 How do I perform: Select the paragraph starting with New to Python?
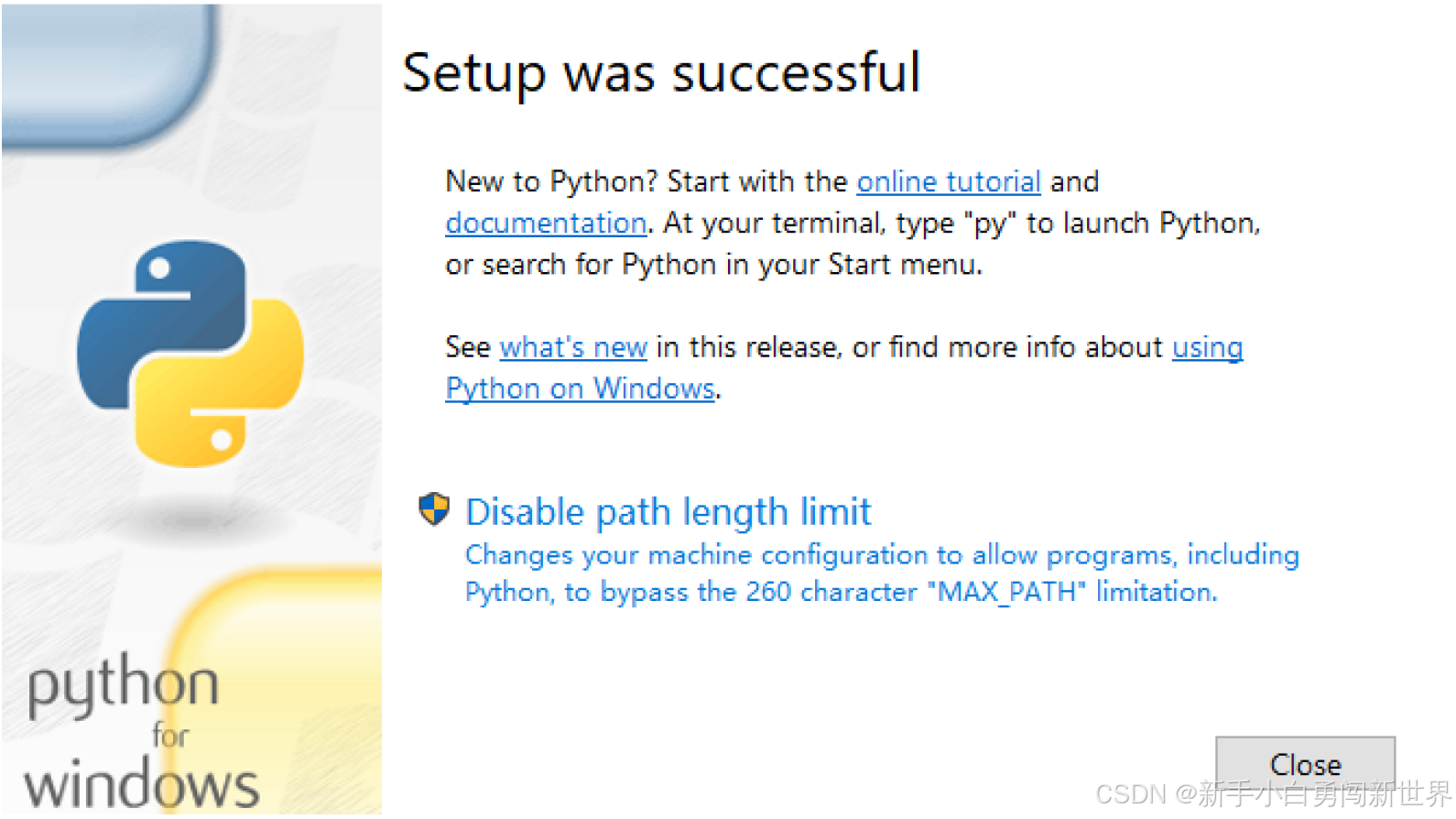[852, 223]
